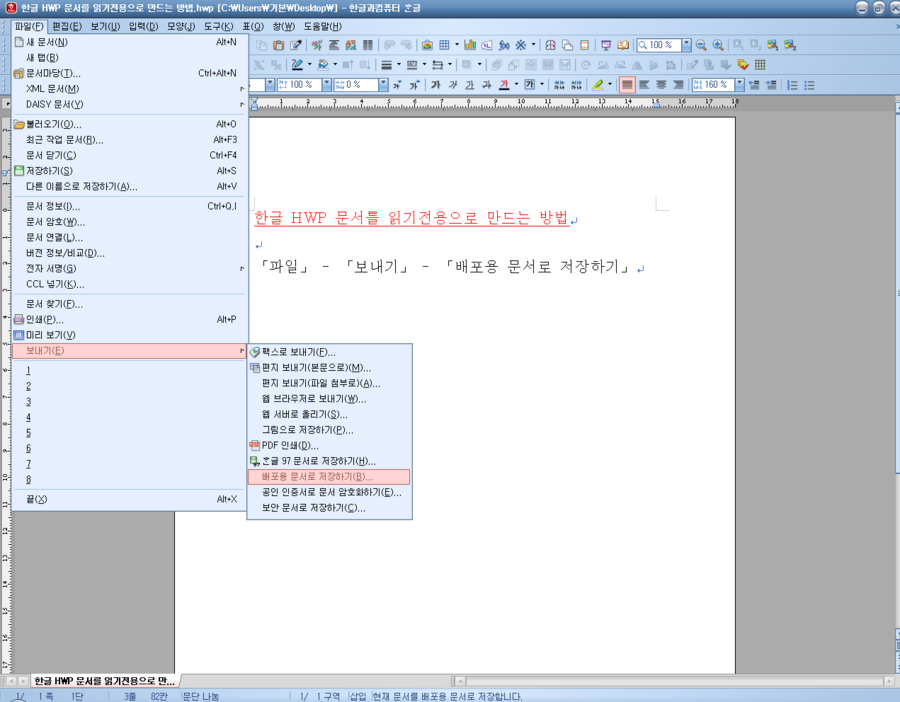900x702 pixels.
Task: Click 불러오기 in the File menu
Action: click(130, 125)
